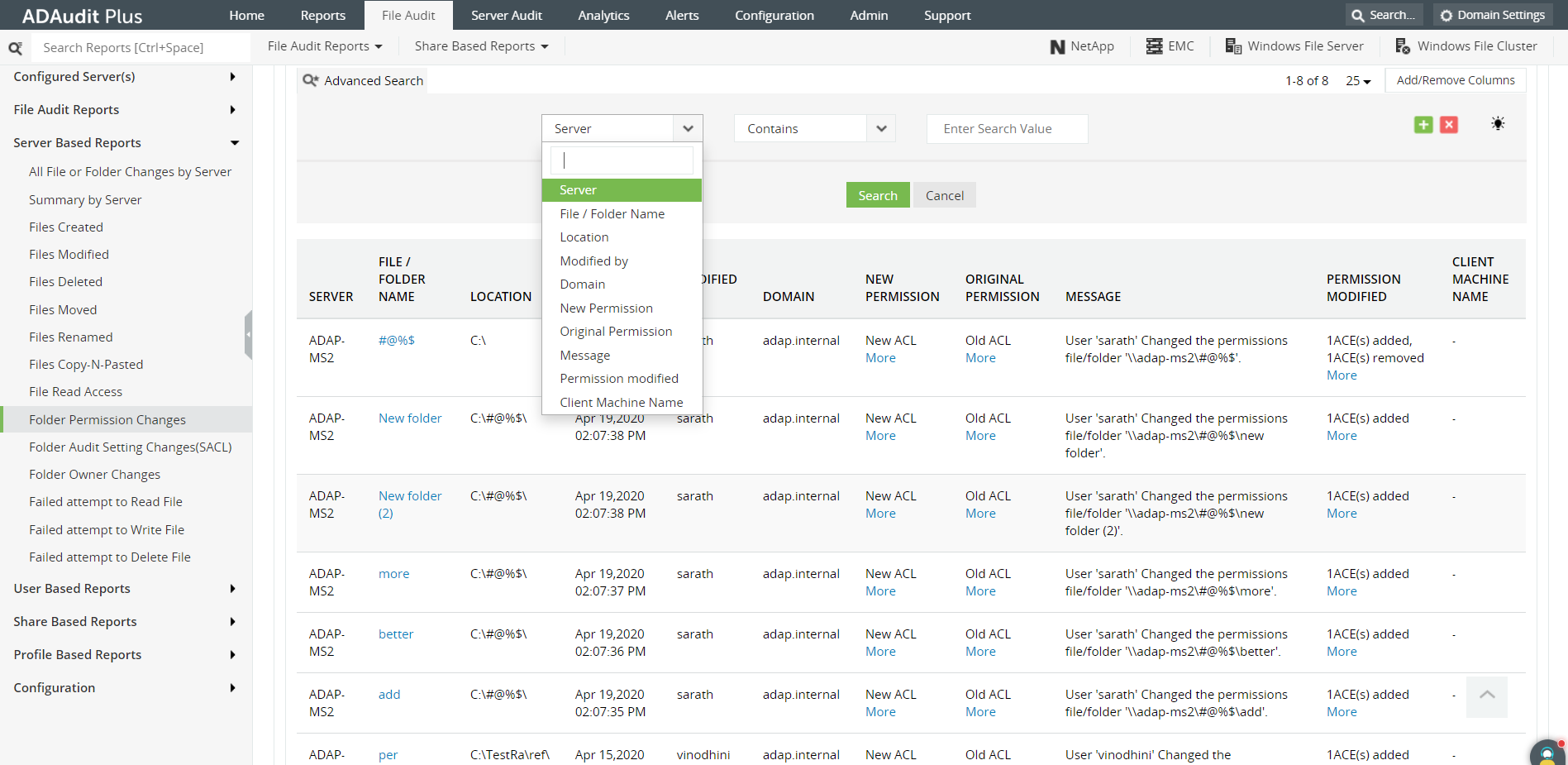Select Permission modified in the attribute list

(619, 378)
